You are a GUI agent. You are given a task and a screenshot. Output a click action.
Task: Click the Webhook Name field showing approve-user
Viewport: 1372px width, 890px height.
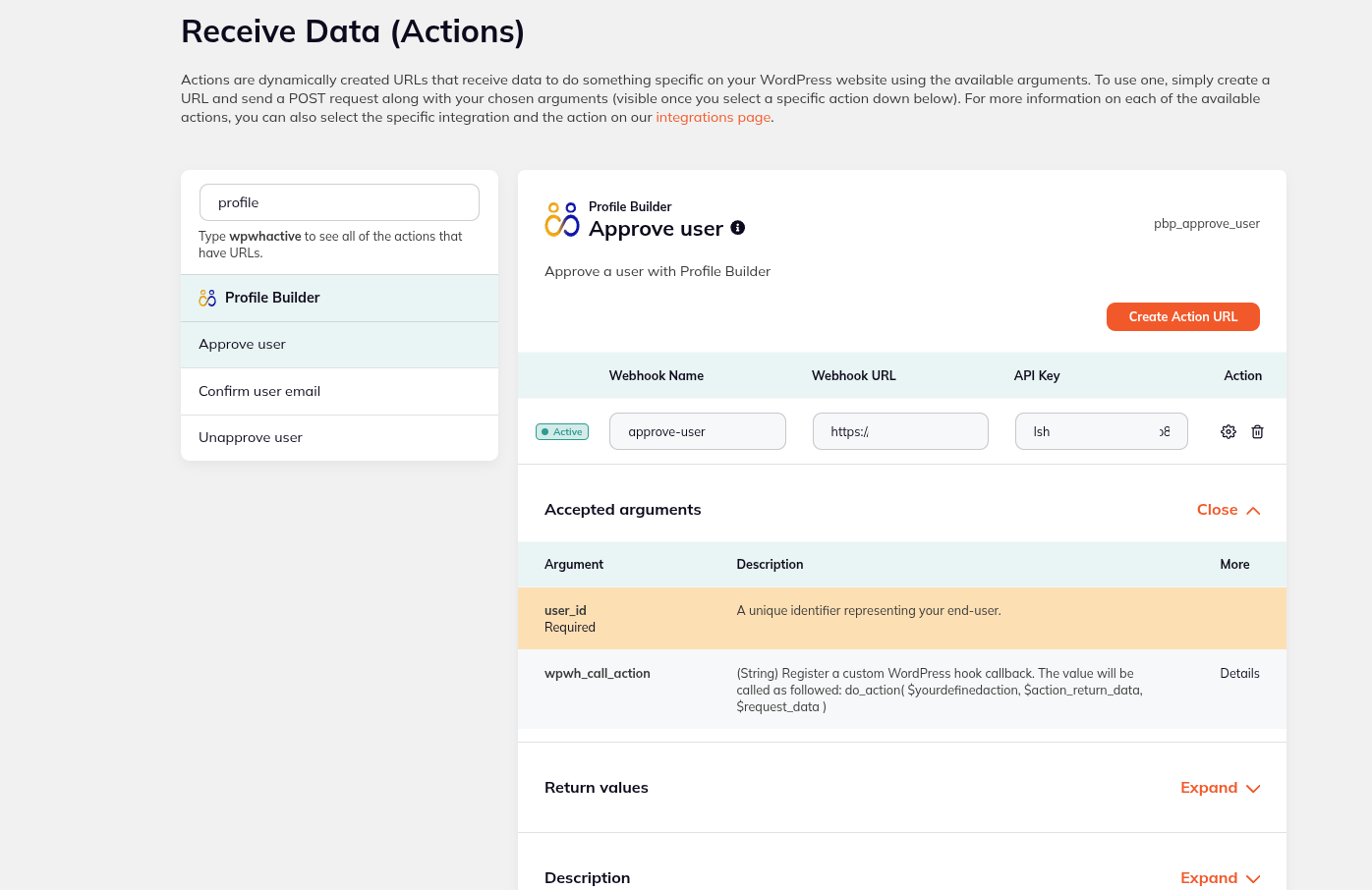point(697,430)
